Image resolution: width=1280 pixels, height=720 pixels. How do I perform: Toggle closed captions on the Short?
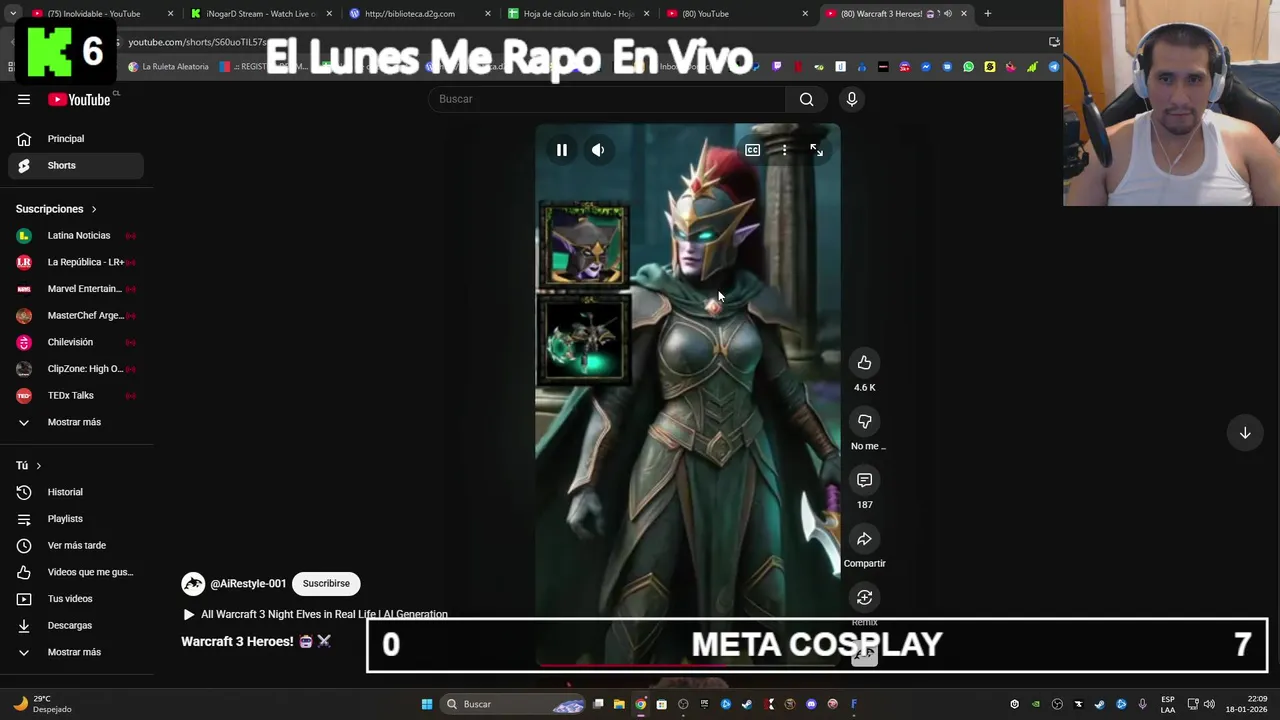pyautogui.click(x=752, y=150)
